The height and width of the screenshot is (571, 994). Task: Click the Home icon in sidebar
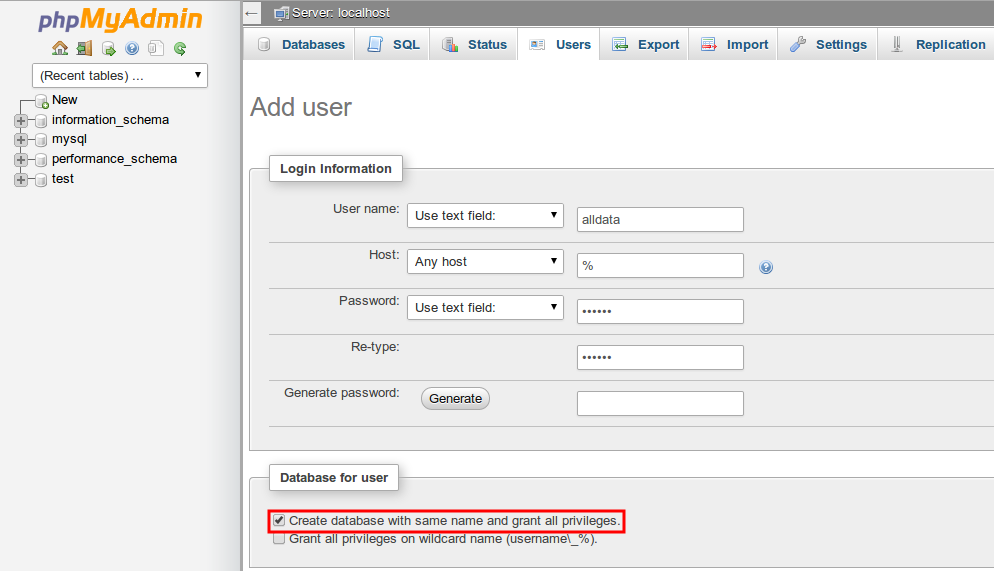tap(60, 48)
